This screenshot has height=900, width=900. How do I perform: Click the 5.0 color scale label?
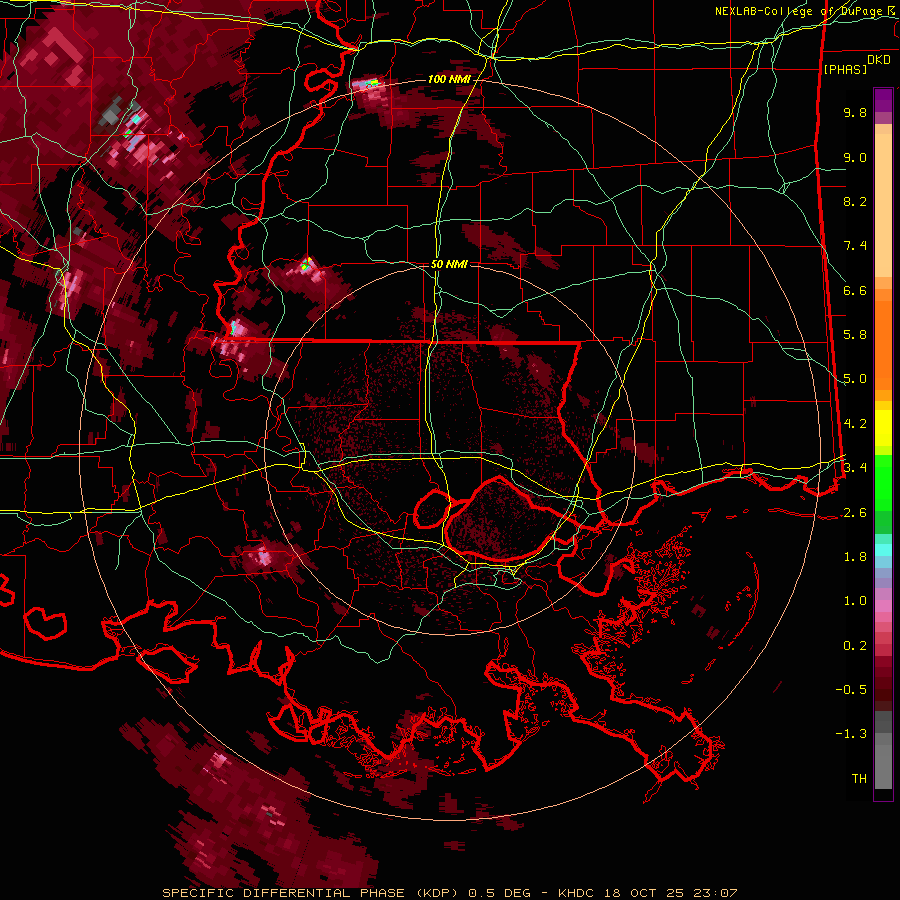(x=855, y=379)
